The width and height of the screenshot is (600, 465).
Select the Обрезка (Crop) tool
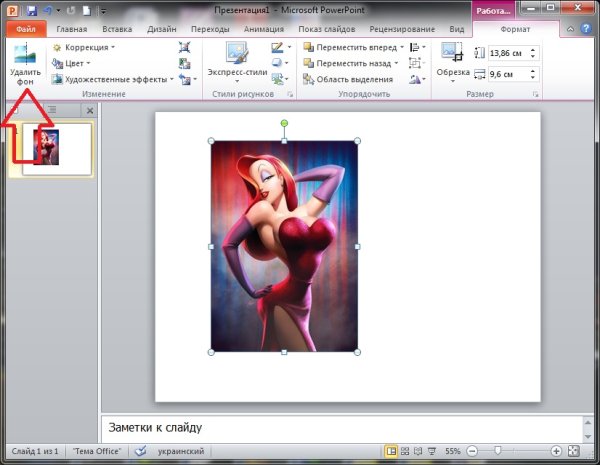pos(454,62)
